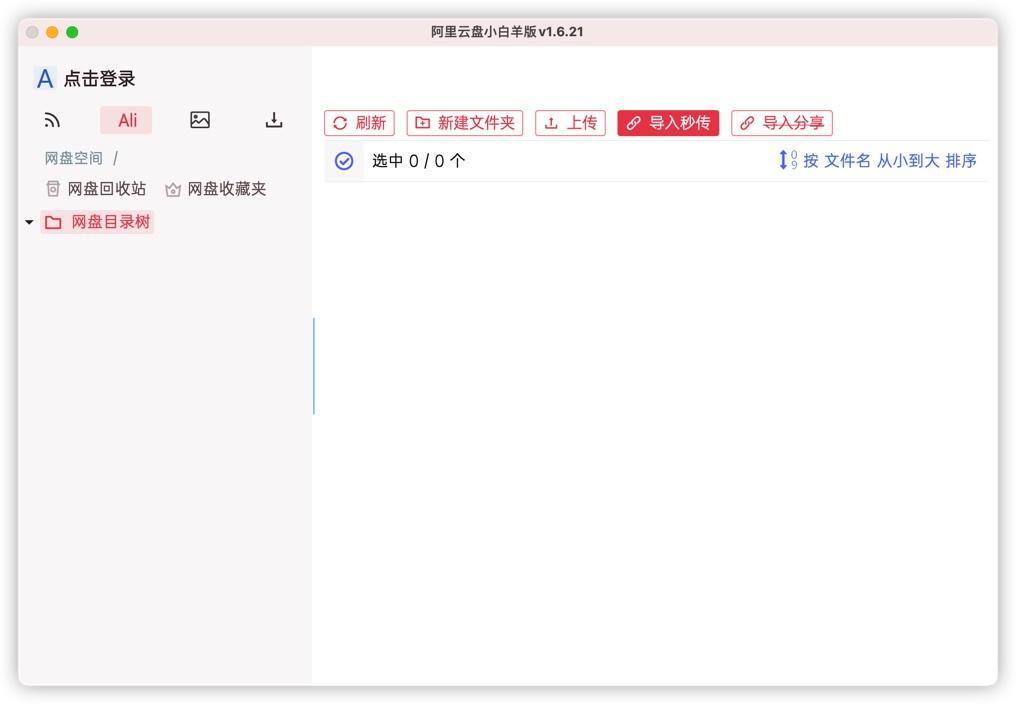This screenshot has width=1016, height=704.
Task: Create folder with 新建文件夹
Action: point(465,123)
